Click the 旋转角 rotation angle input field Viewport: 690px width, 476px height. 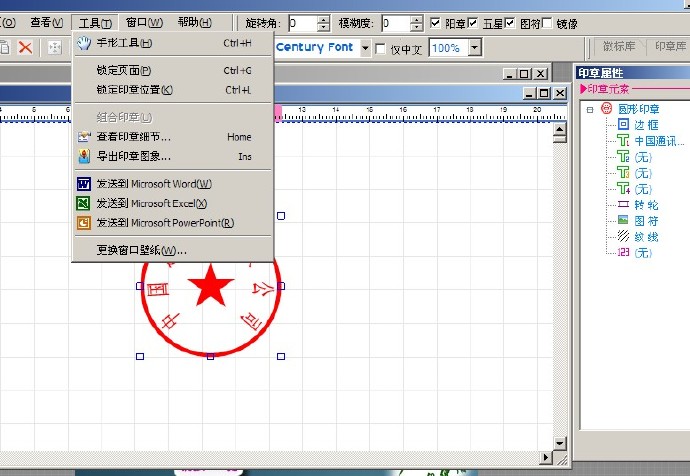pos(301,22)
